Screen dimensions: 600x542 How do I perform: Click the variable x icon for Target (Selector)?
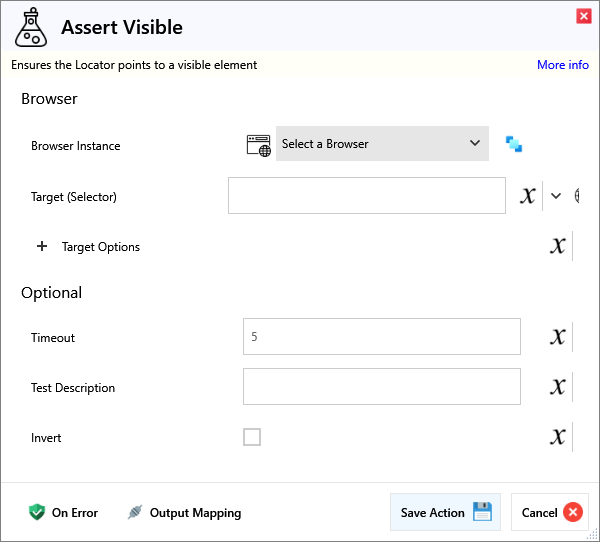click(x=528, y=196)
